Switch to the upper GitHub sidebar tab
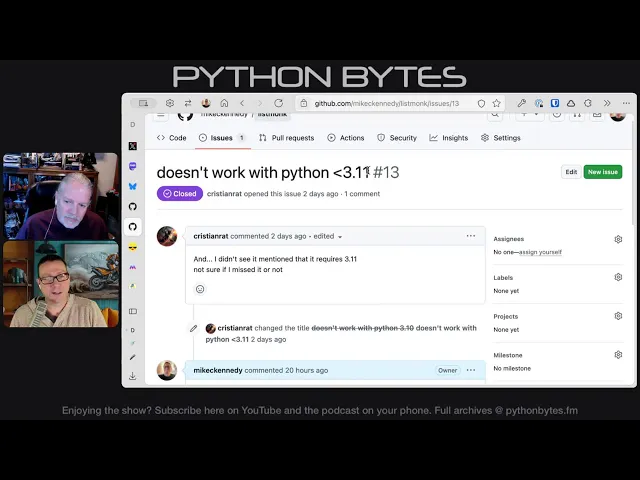 (x=133, y=207)
